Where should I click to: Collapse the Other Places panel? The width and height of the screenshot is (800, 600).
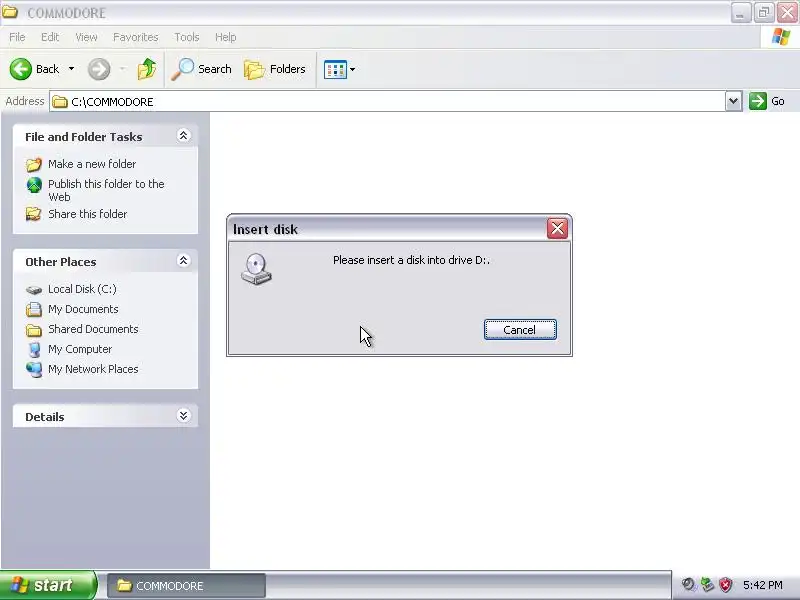click(183, 261)
